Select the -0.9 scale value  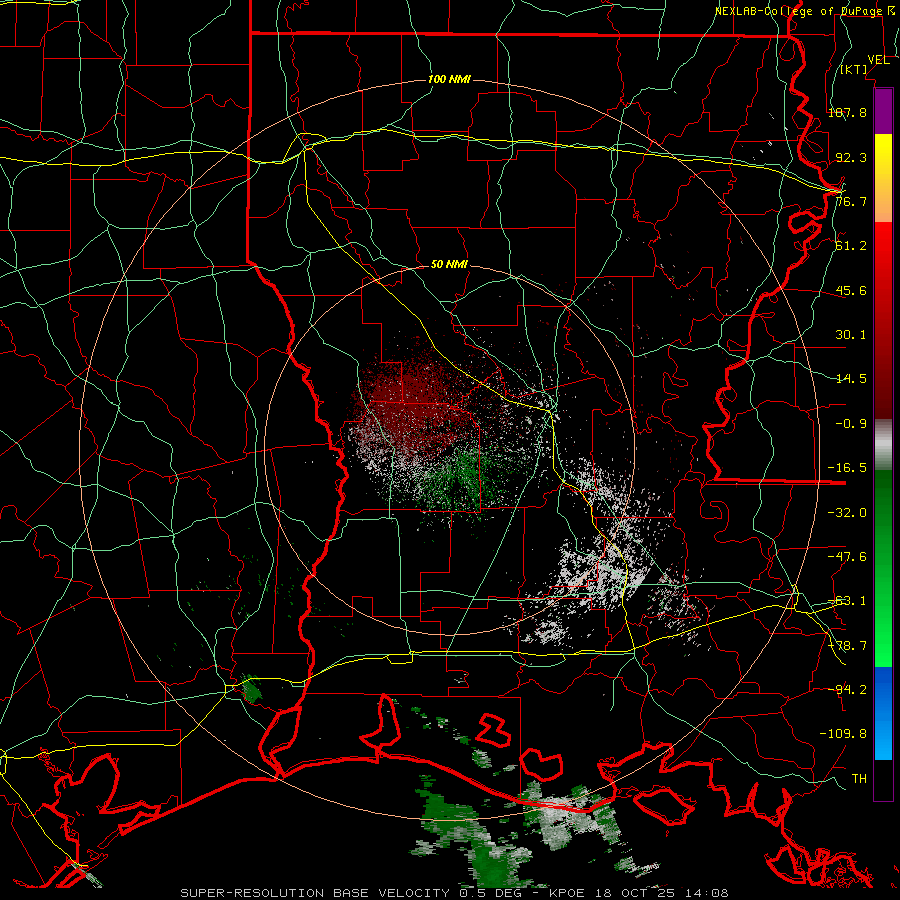click(x=851, y=424)
